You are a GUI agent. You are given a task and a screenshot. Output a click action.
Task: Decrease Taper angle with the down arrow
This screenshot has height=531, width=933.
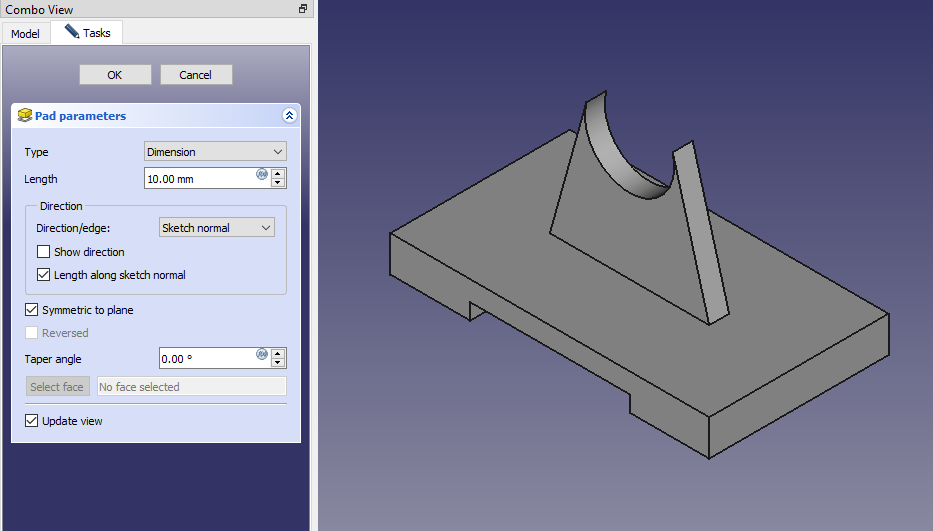click(278, 364)
